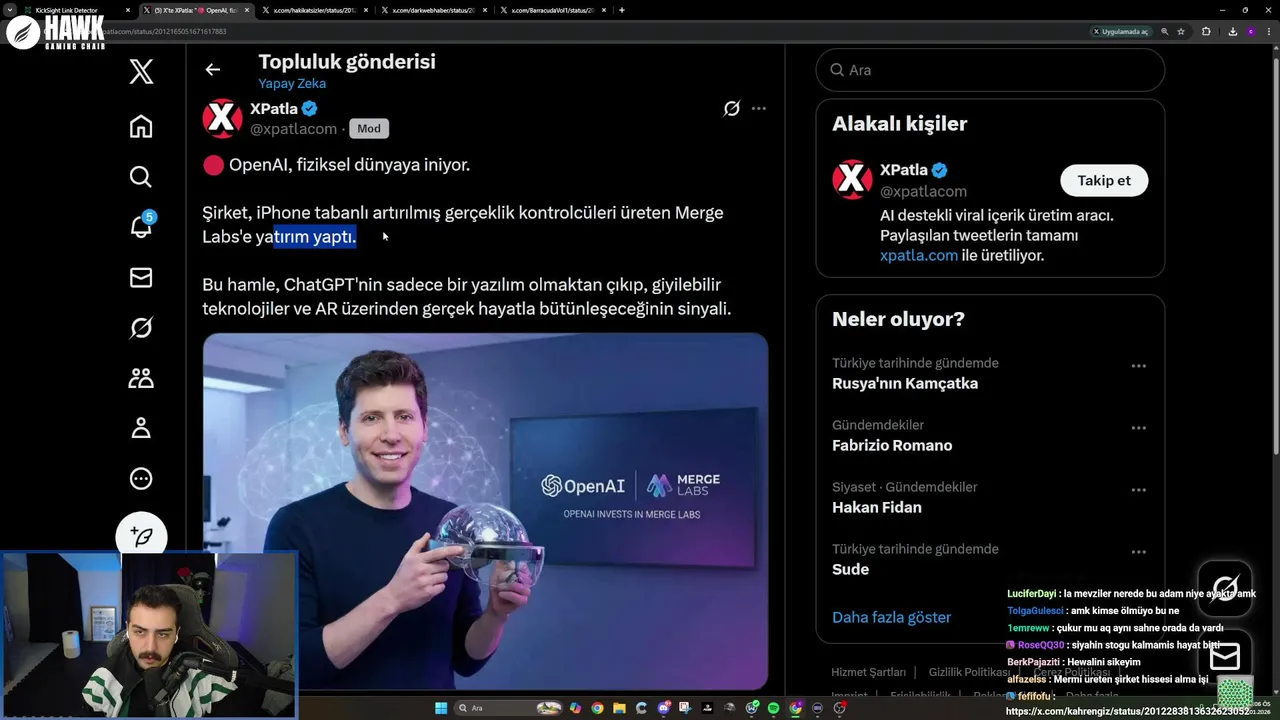
Task: Open the floating Grok button at right
Action: coord(1225,587)
